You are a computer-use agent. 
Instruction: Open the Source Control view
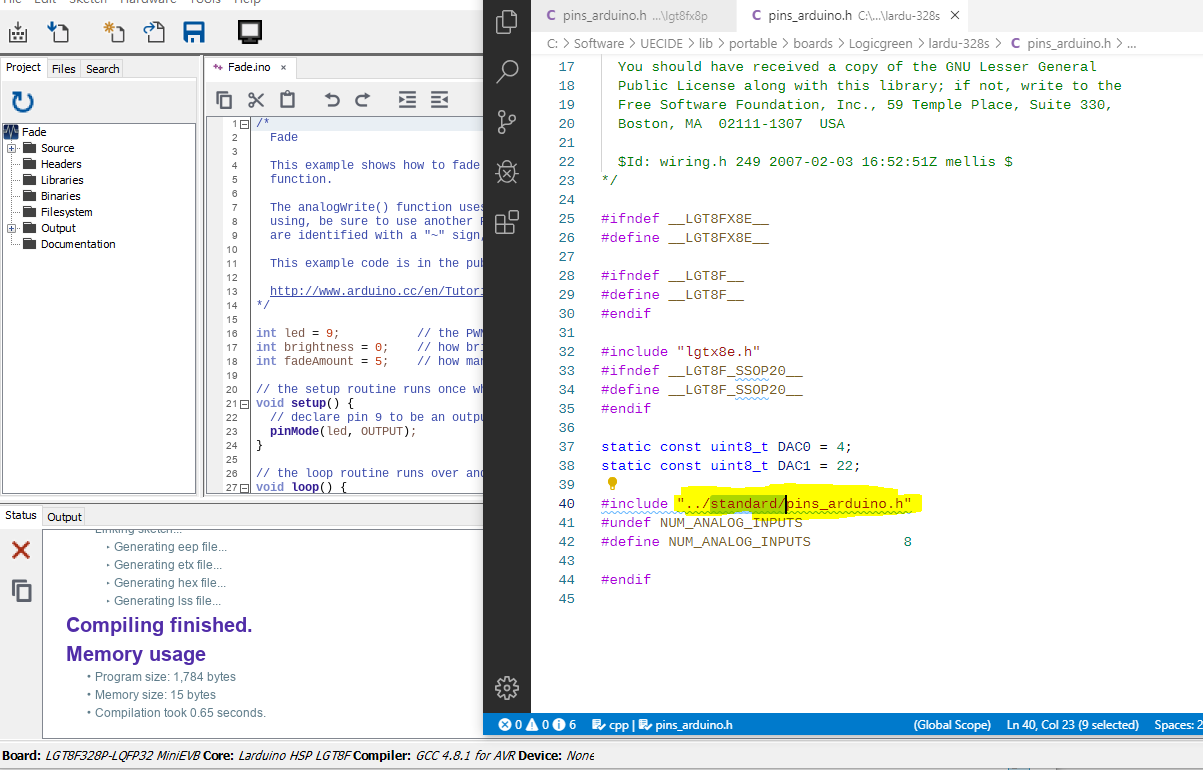507,122
